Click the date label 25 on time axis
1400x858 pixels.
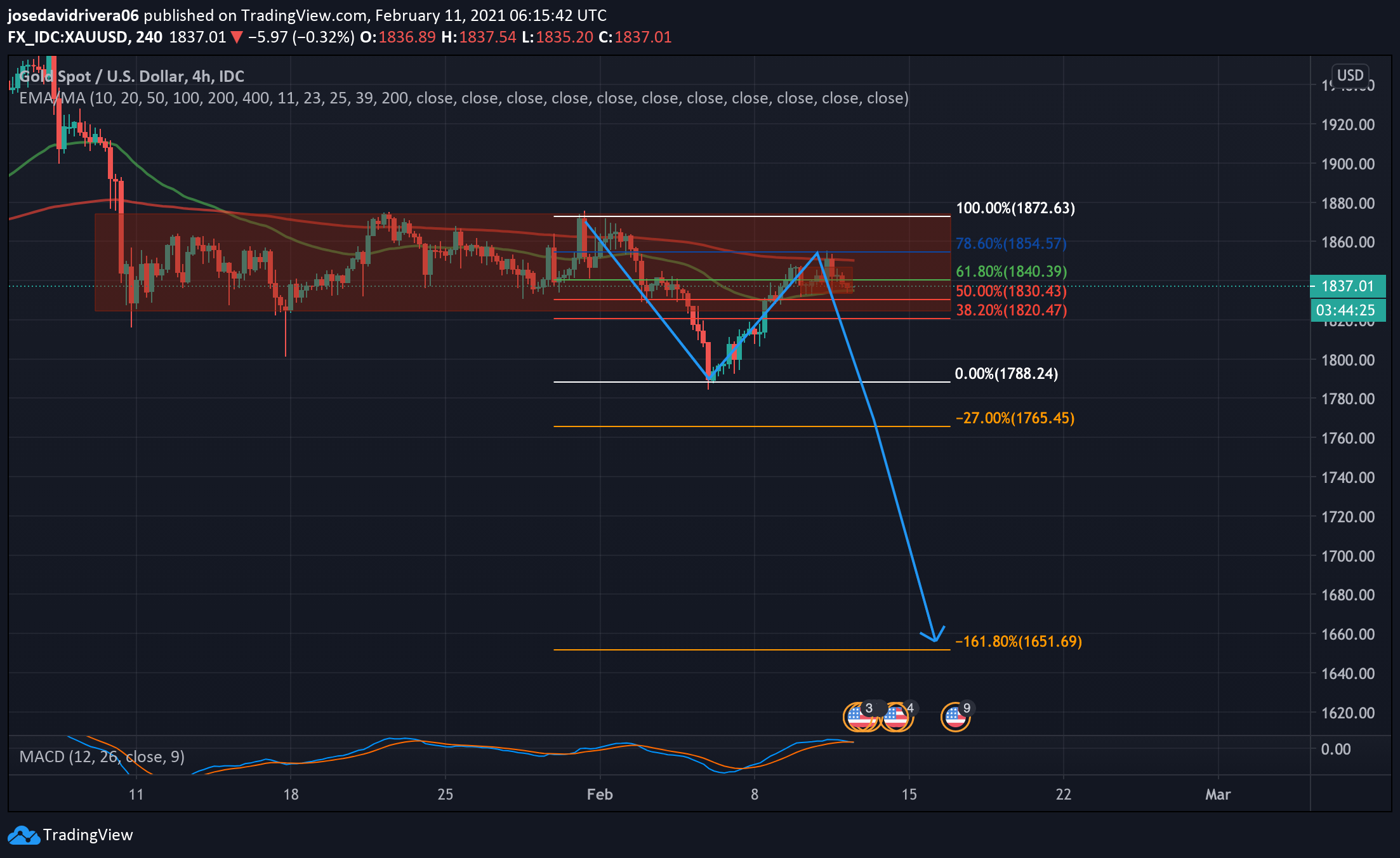pos(446,795)
